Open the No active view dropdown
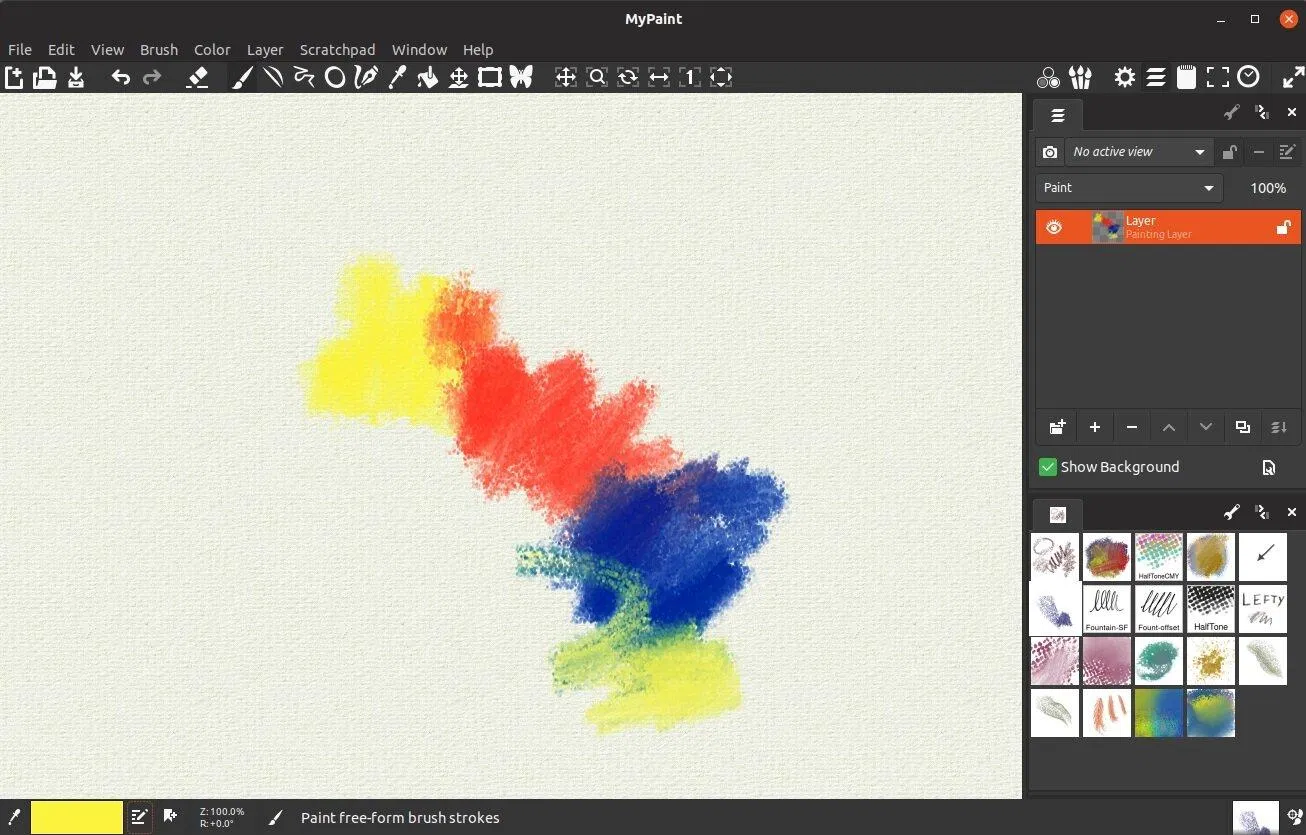The width and height of the screenshot is (1306, 835). click(x=1138, y=152)
